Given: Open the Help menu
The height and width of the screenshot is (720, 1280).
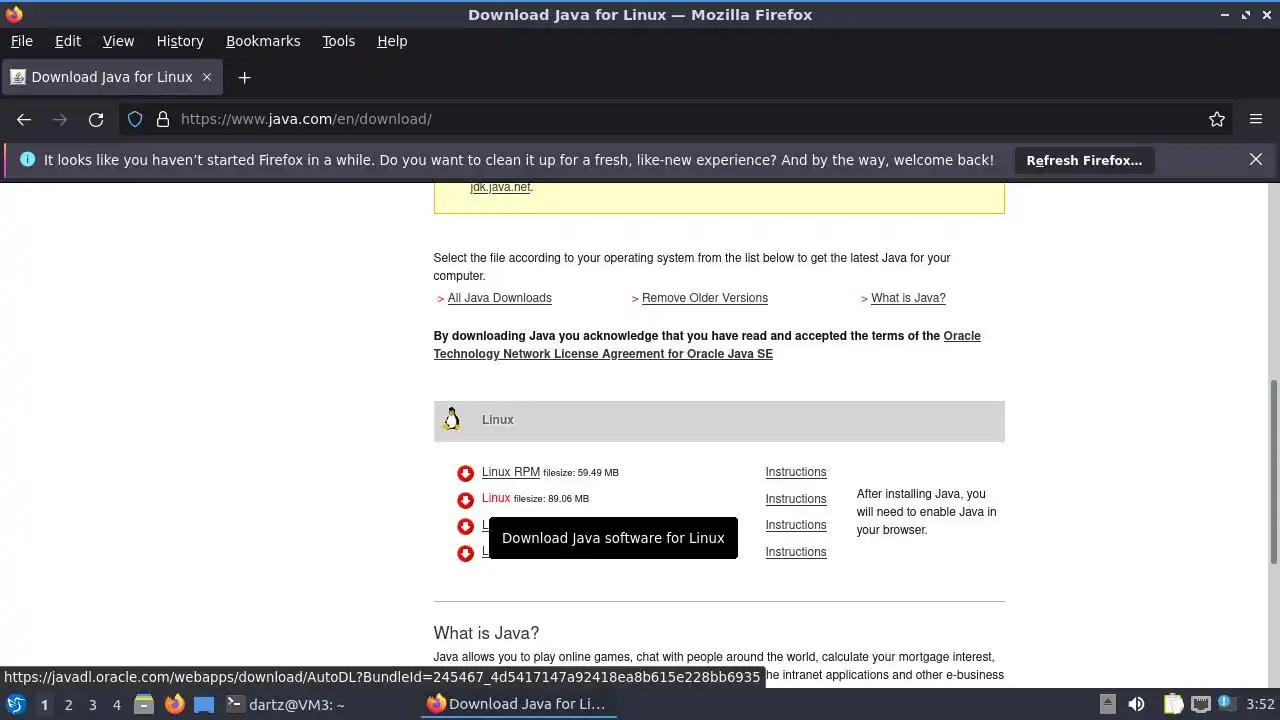Looking at the screenshot, I should click(392, 41).
